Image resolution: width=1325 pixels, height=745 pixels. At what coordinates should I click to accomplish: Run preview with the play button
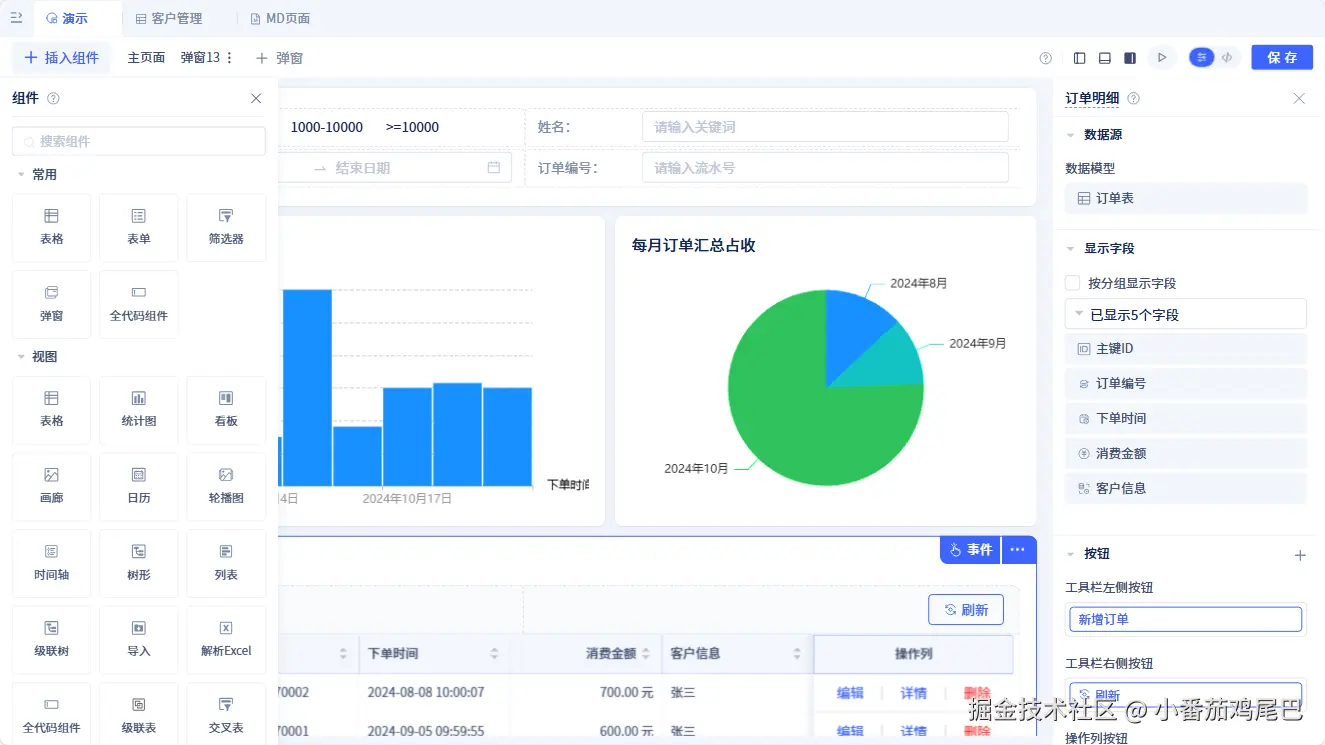tap(1162, 58)
